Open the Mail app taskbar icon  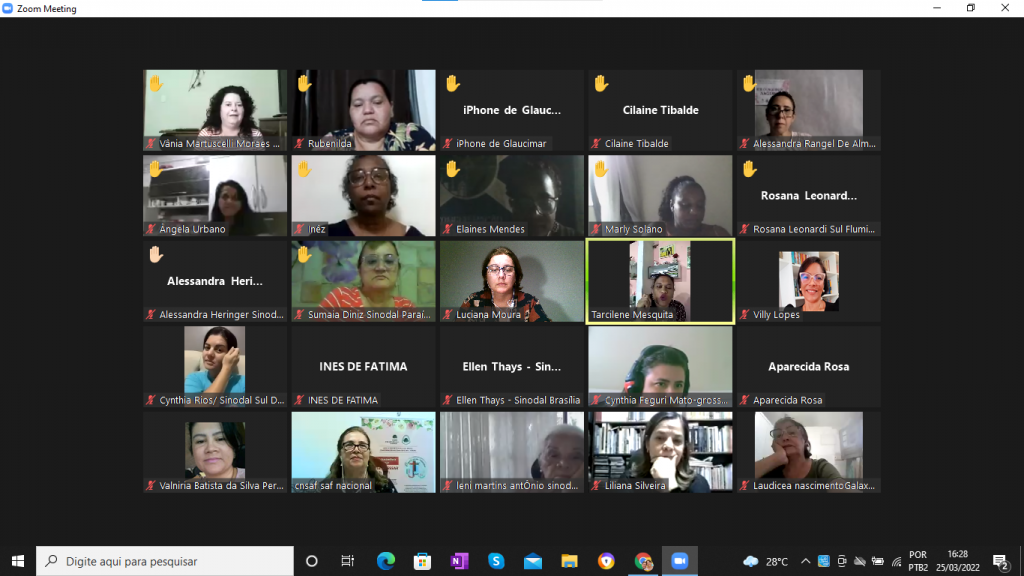[x=533, y=561]
